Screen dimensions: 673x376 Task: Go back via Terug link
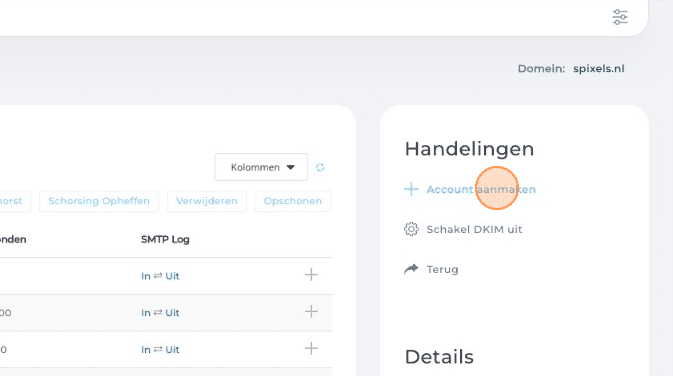443,270
